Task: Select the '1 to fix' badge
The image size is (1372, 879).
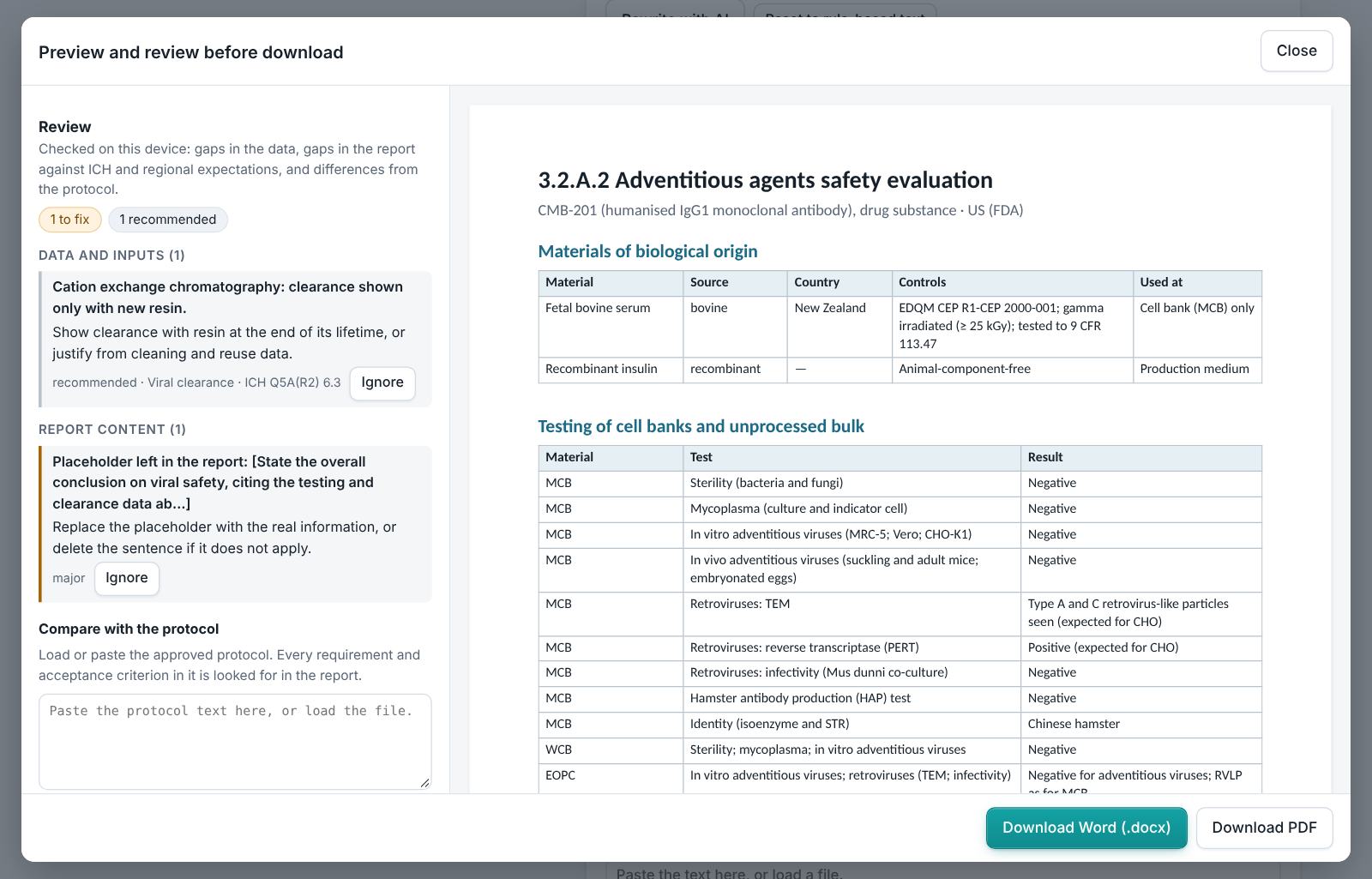Action: pyautogui.click(x=69, y=220)
